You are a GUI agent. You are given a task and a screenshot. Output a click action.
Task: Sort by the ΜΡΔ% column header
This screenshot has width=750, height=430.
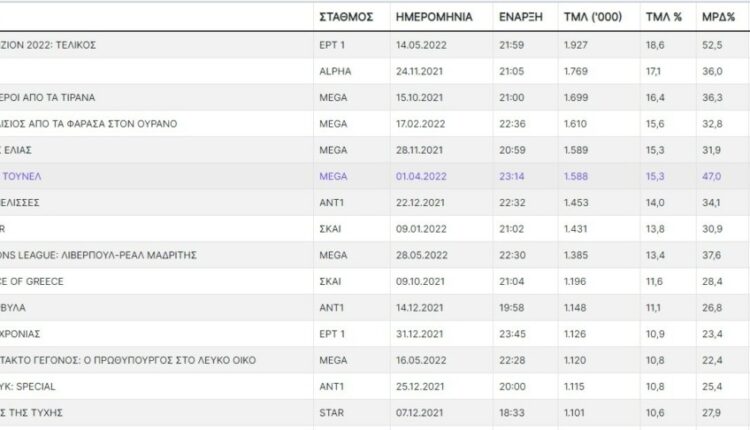coord(718,17)
